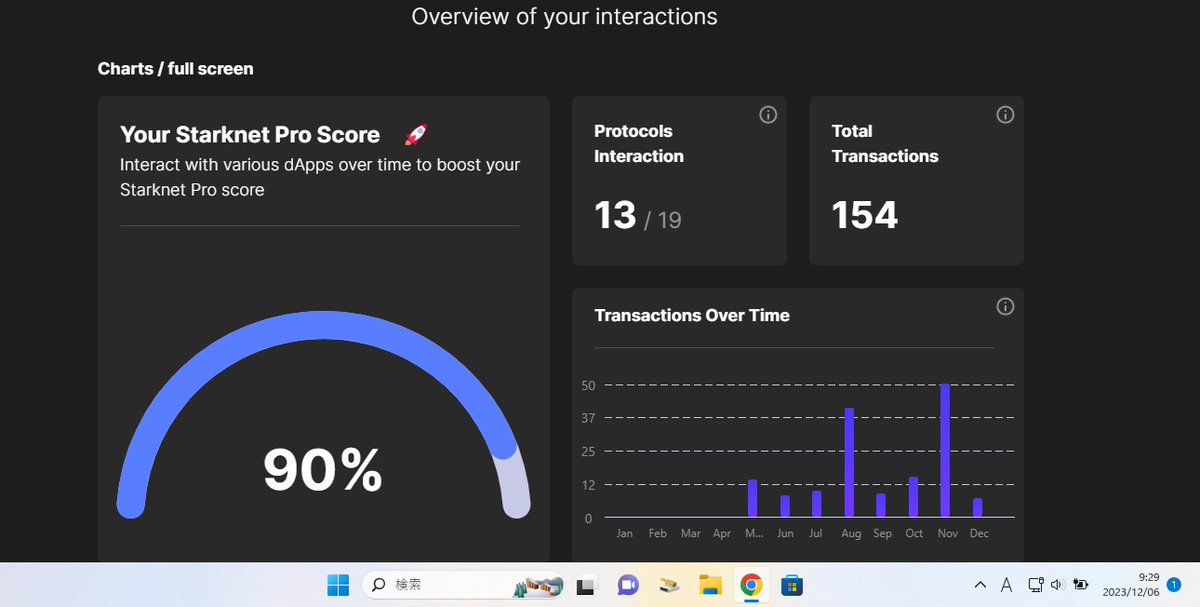
Task: Open the Chat app in the taskbar
Action: pyautogui.click(x=628, y=585)
